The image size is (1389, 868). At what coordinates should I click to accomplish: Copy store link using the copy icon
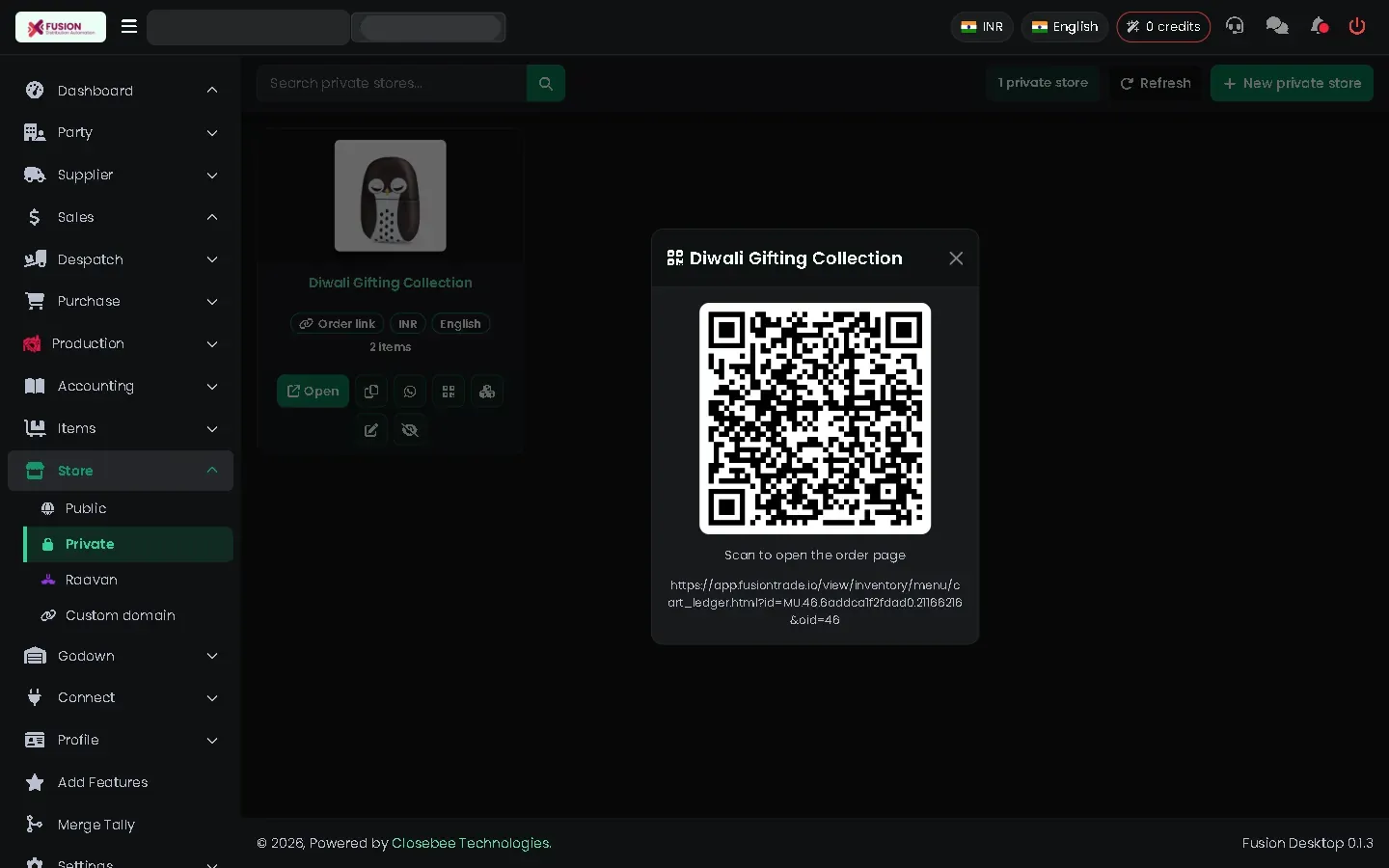coord(371,392)
